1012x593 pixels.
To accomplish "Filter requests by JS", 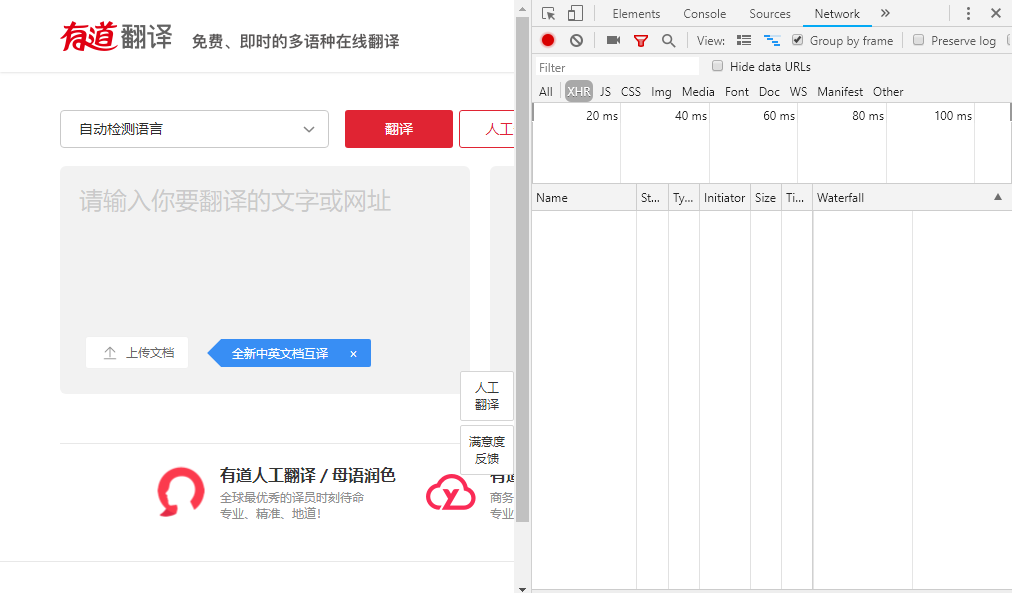I will 605,92.
